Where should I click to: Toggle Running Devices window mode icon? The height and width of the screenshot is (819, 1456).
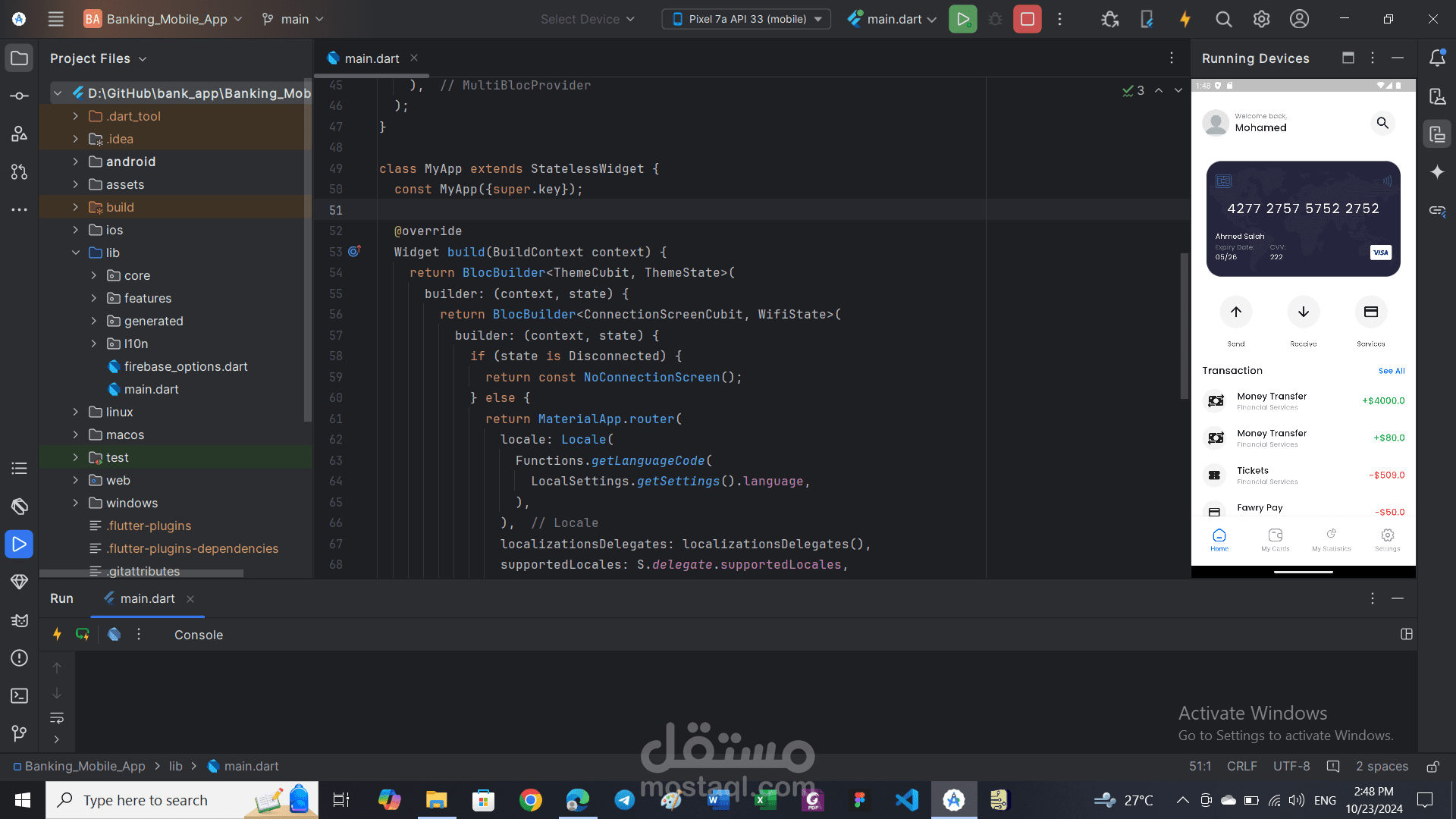pos(1348,58)
